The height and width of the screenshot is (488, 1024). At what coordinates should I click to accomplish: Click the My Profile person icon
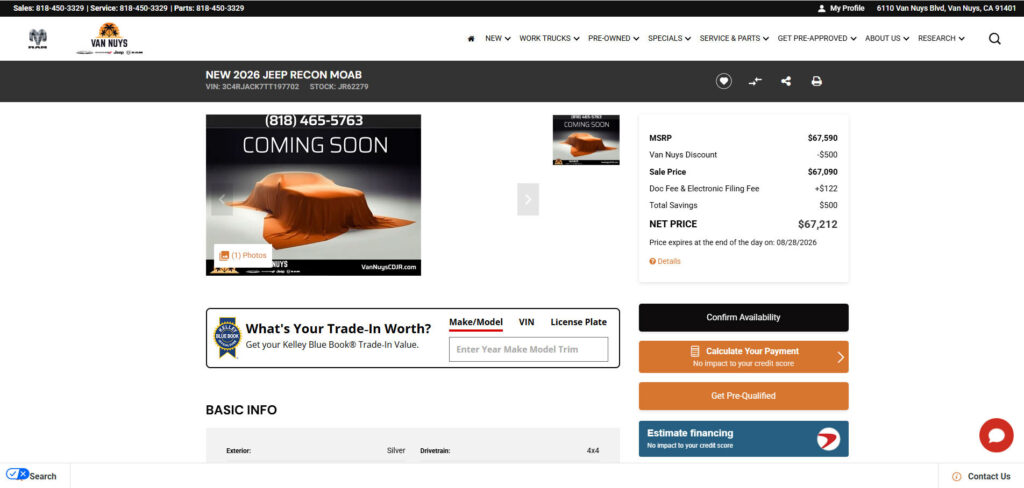[x=822, y=8]
